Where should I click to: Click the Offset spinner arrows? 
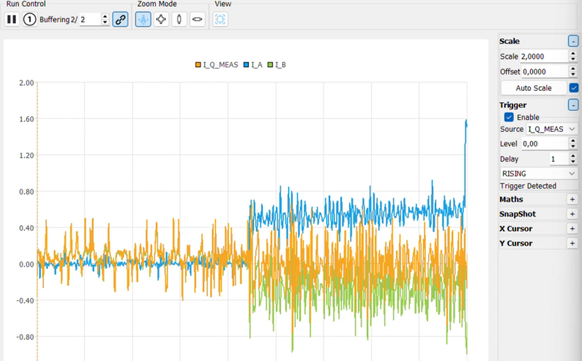pos(573,72)
